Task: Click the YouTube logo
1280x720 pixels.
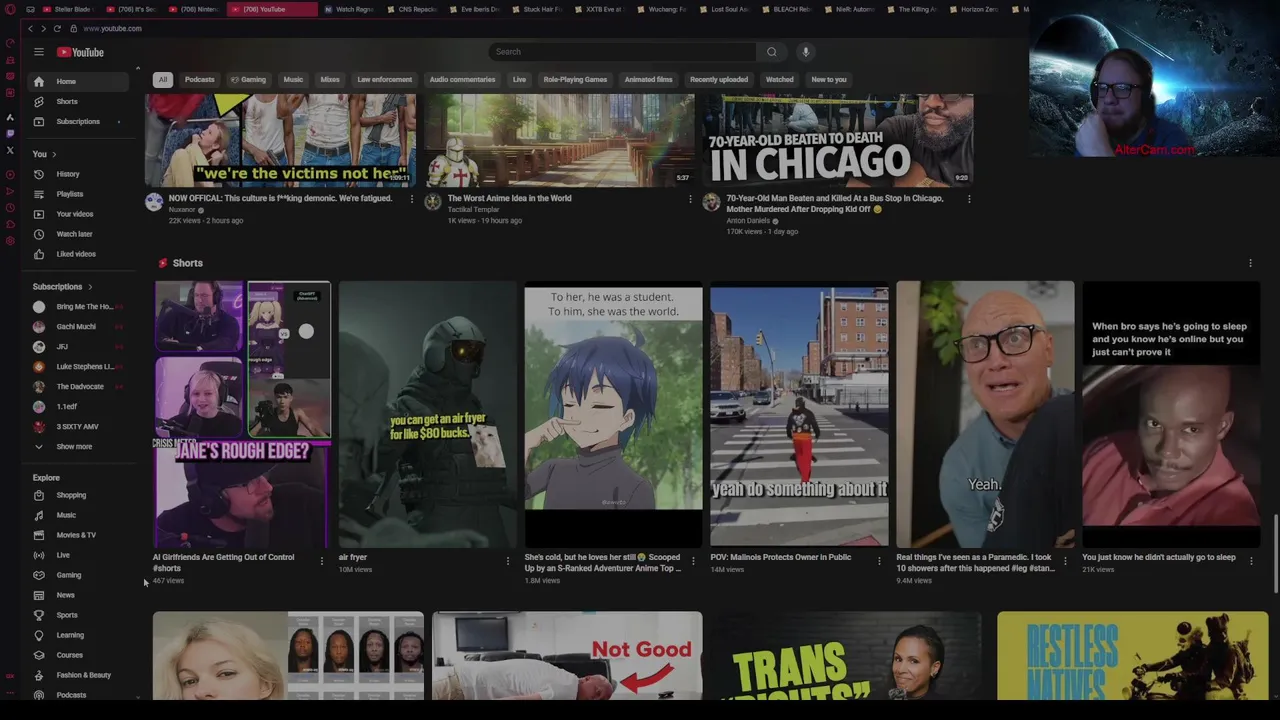Action: click(x=80, y=52)
